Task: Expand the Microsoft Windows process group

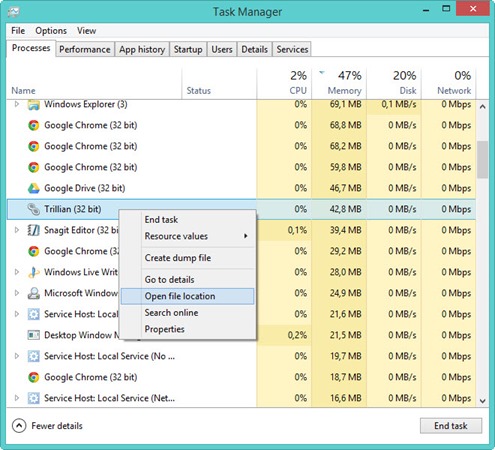Action: 17,293
